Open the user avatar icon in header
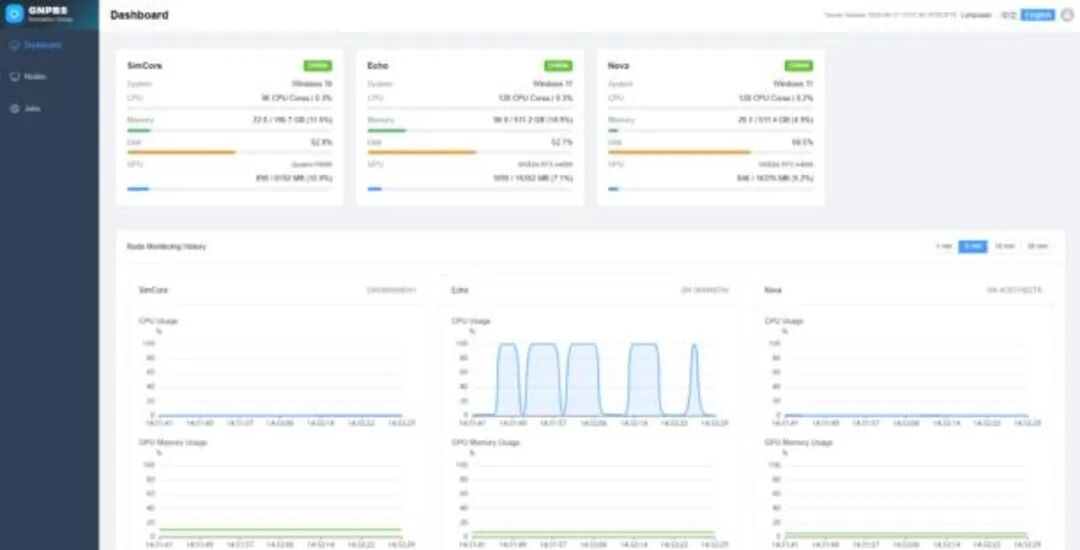This screenshot has width=1080, height=550. tap(1067, 15)
